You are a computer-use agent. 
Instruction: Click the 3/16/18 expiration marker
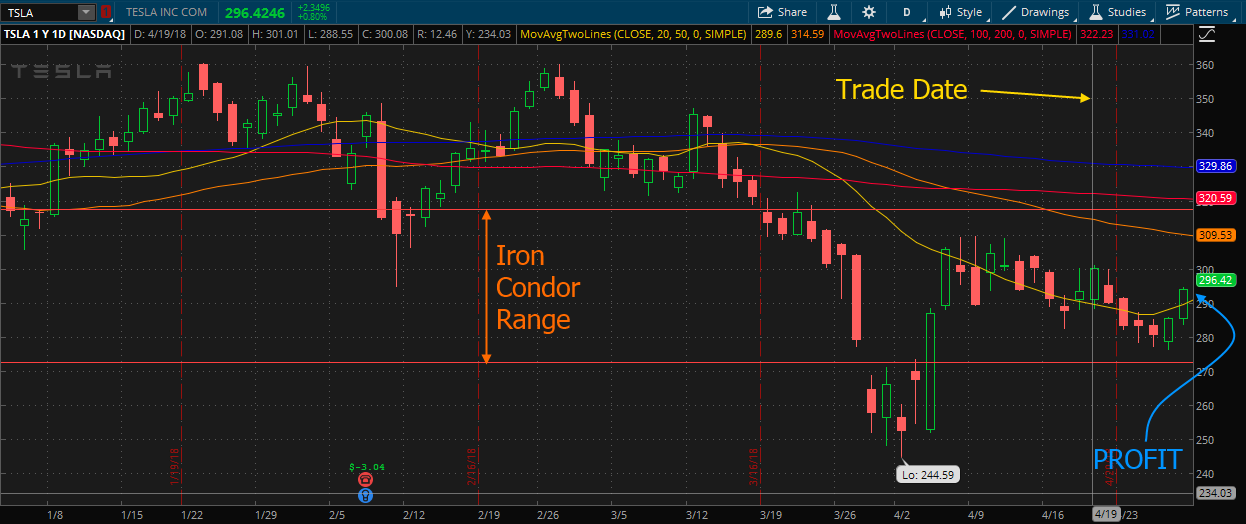[x=754, y=466]
